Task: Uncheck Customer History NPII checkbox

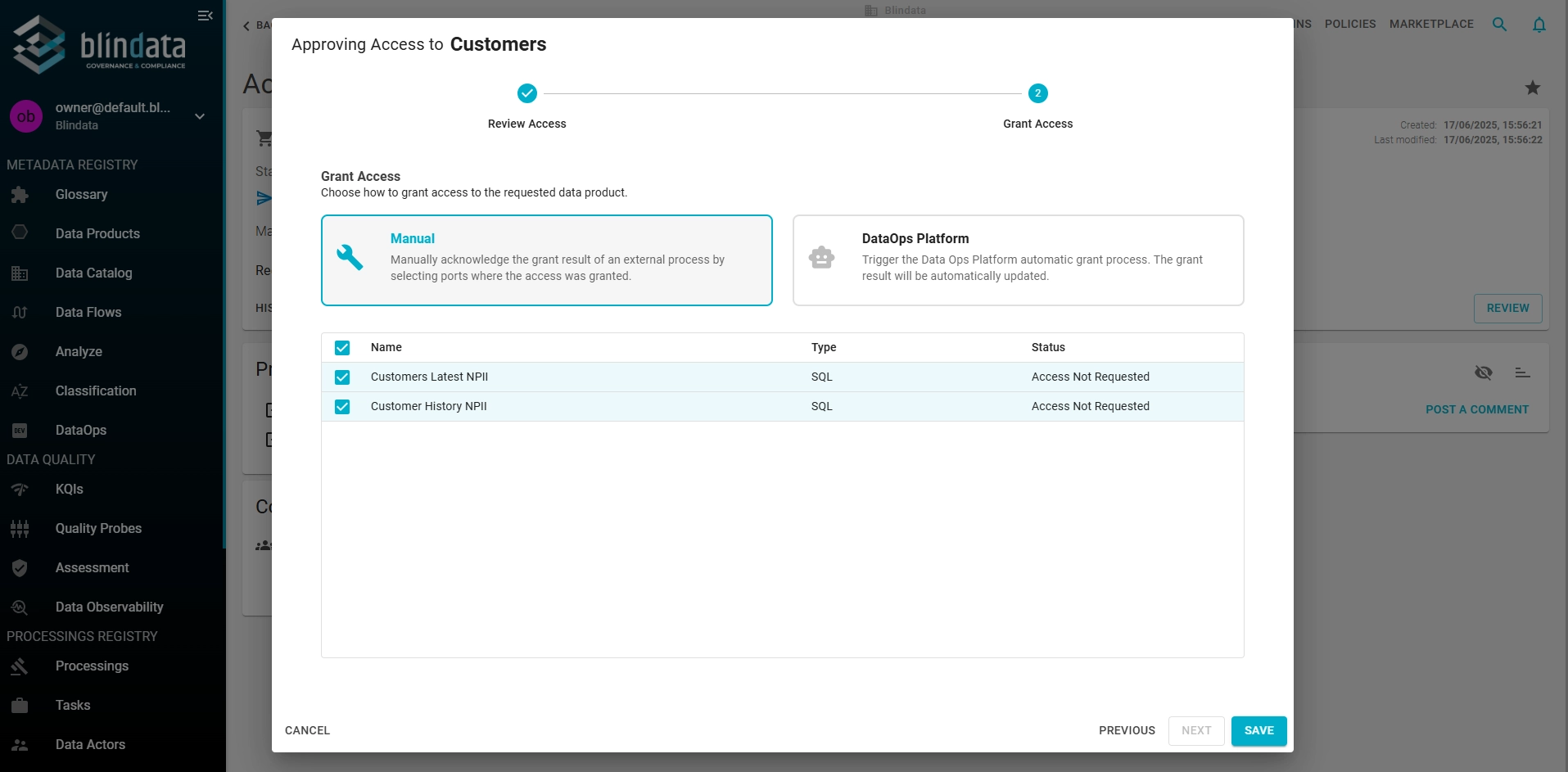Action: [x=342, y=407]
